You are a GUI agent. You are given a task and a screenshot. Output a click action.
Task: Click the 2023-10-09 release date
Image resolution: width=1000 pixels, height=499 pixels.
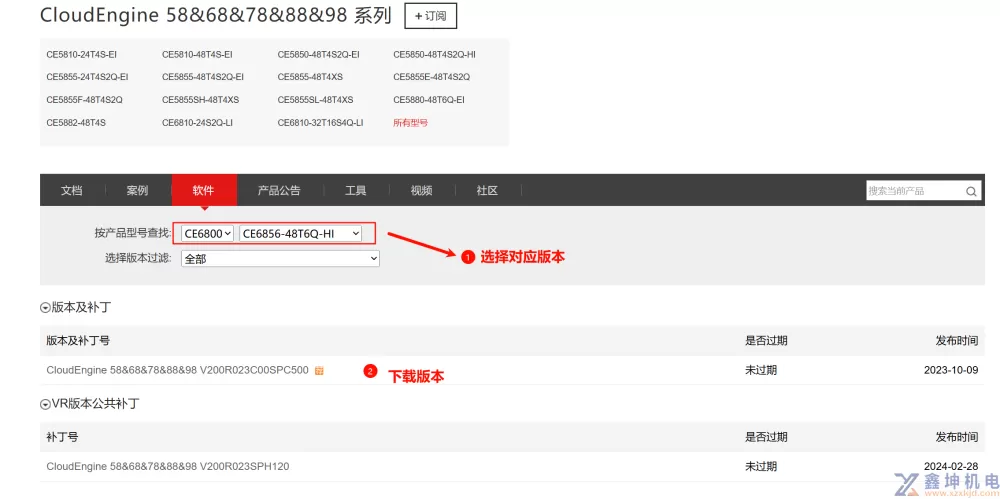tap(951, 371)
